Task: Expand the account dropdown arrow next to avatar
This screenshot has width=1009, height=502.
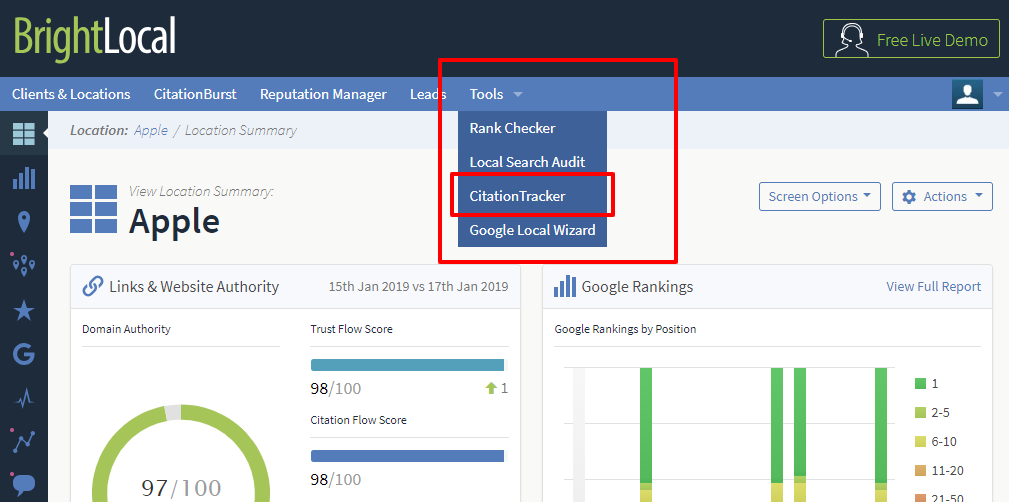Action: 997,95
